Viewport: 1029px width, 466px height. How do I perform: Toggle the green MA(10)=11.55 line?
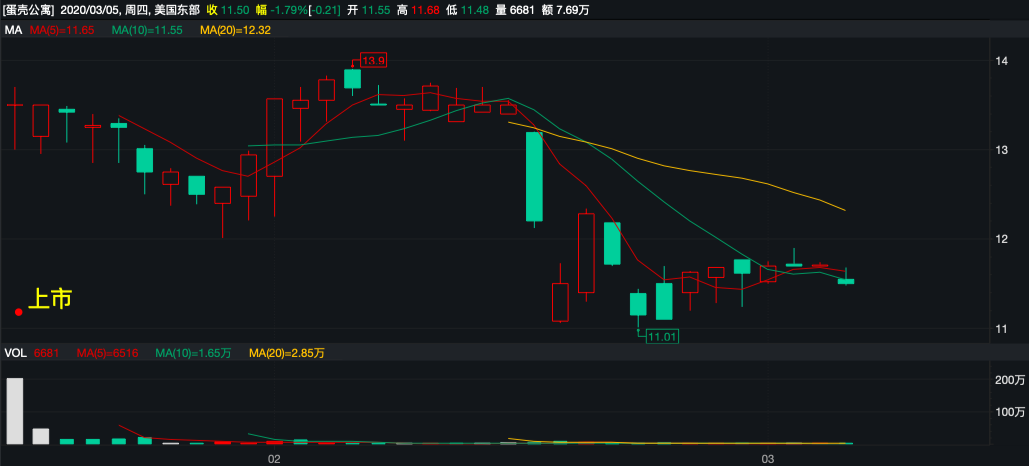click(147, 31)
